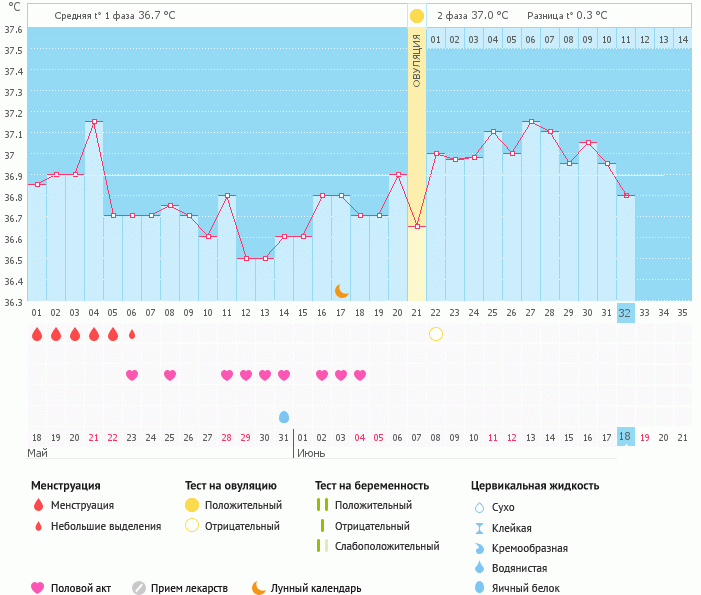The width and height of the screenshot is (701, 595).
Task: Click the negative ovulation test circle on day 22
Action: [436, 334]
